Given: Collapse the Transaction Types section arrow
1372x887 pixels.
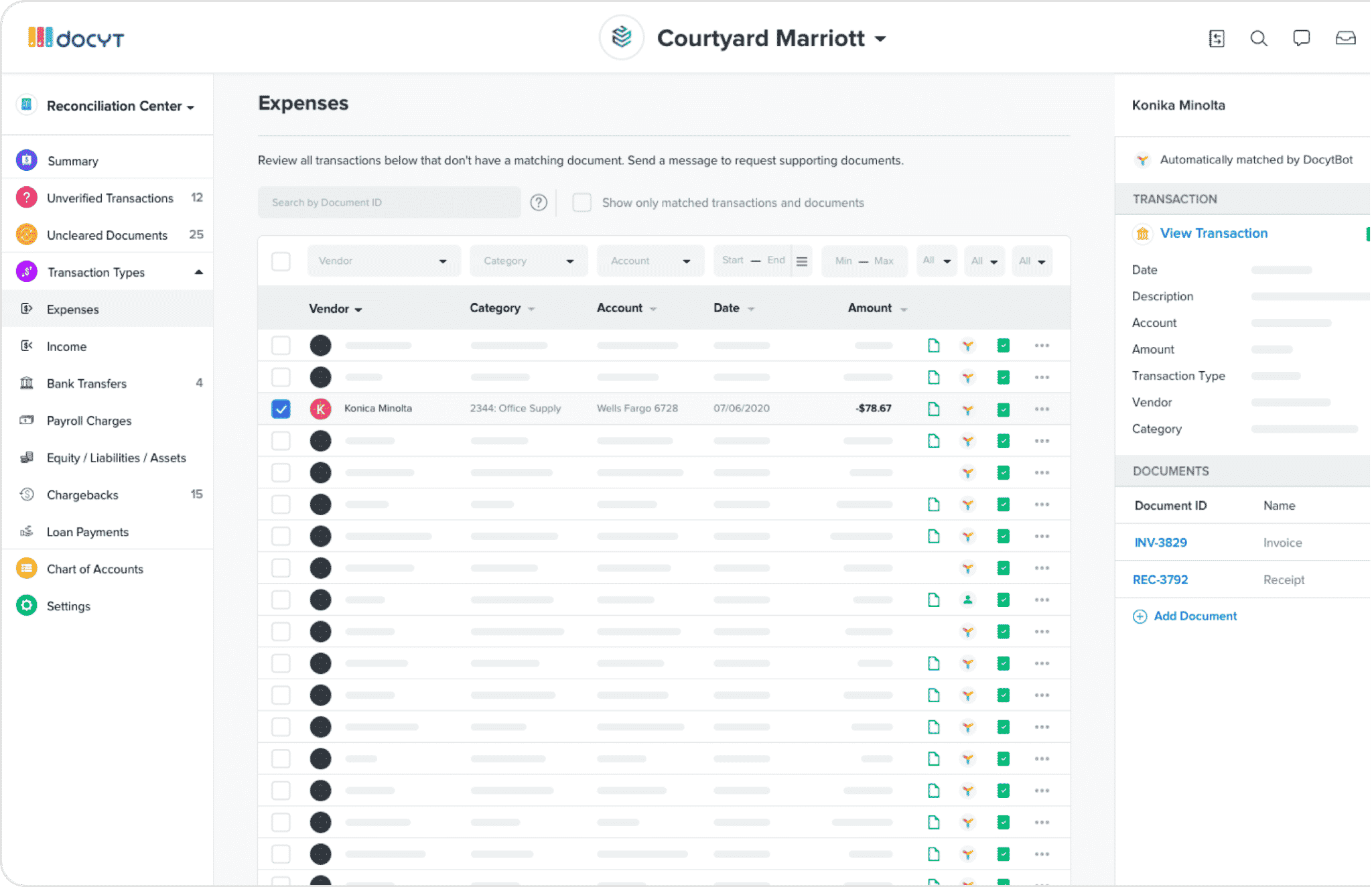Looking at the screenshot, I should tap(198, 272).
